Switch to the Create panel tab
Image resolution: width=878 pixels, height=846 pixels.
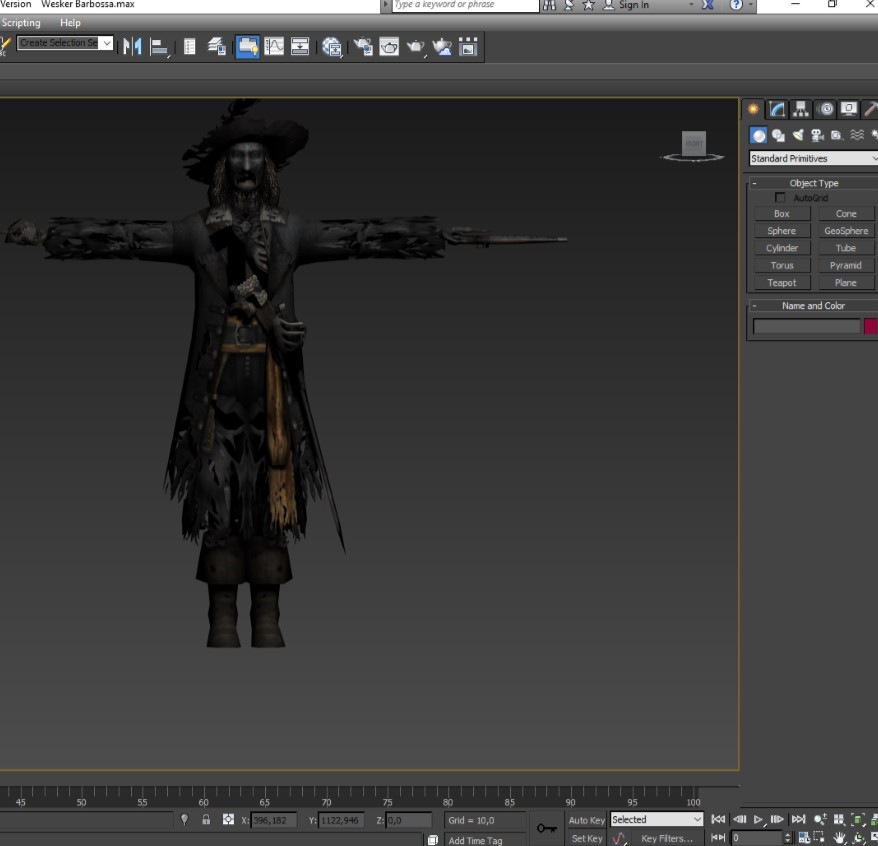[x=753, y=109]
